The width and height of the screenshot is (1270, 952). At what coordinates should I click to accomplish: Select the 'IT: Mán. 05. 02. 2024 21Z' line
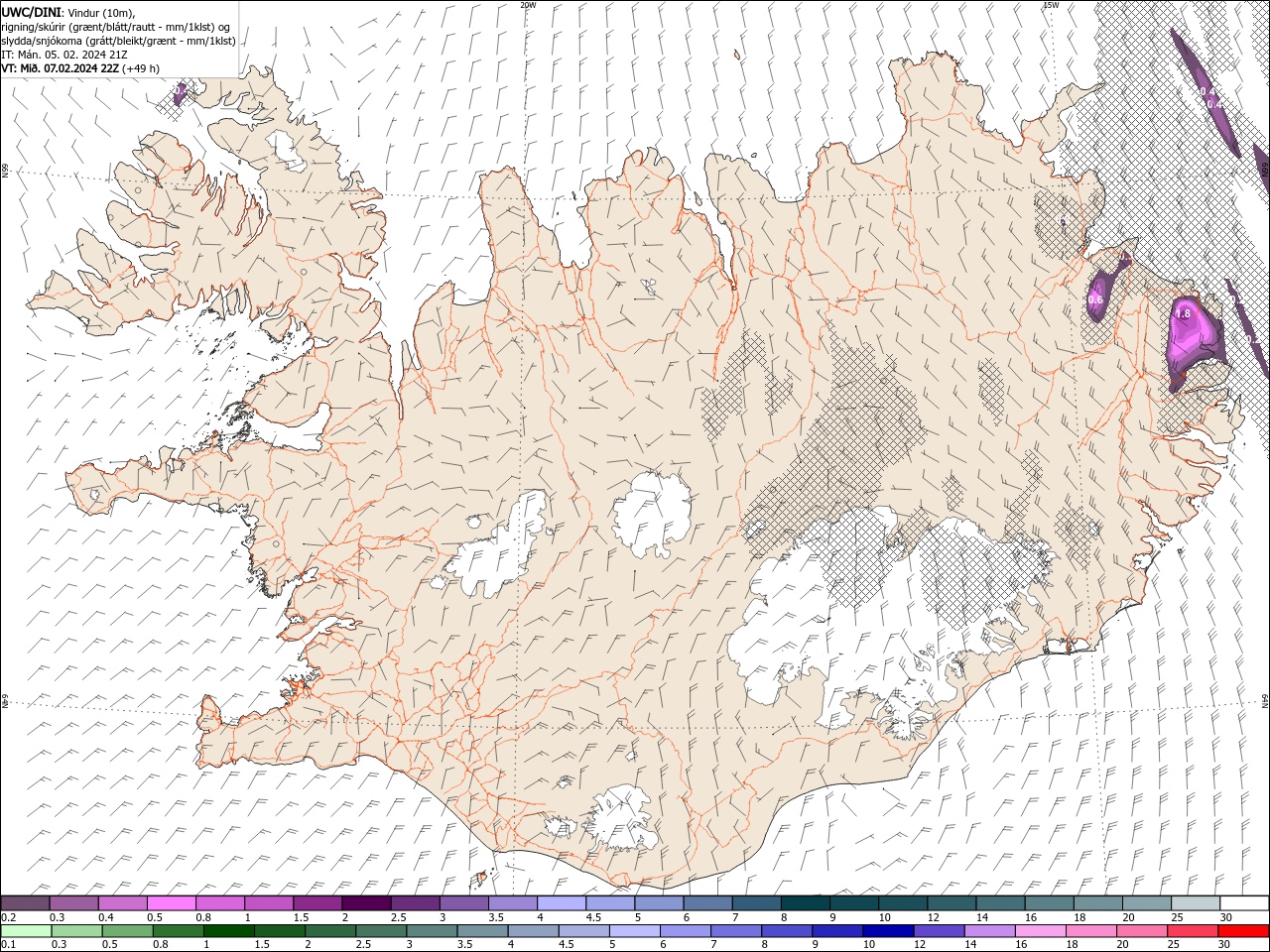[64, 55]
